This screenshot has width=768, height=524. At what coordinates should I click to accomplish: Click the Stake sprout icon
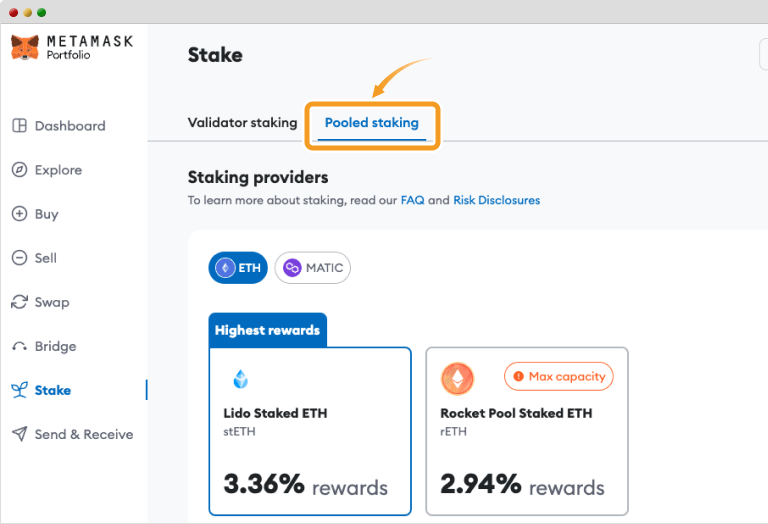(x=19, y=390)
